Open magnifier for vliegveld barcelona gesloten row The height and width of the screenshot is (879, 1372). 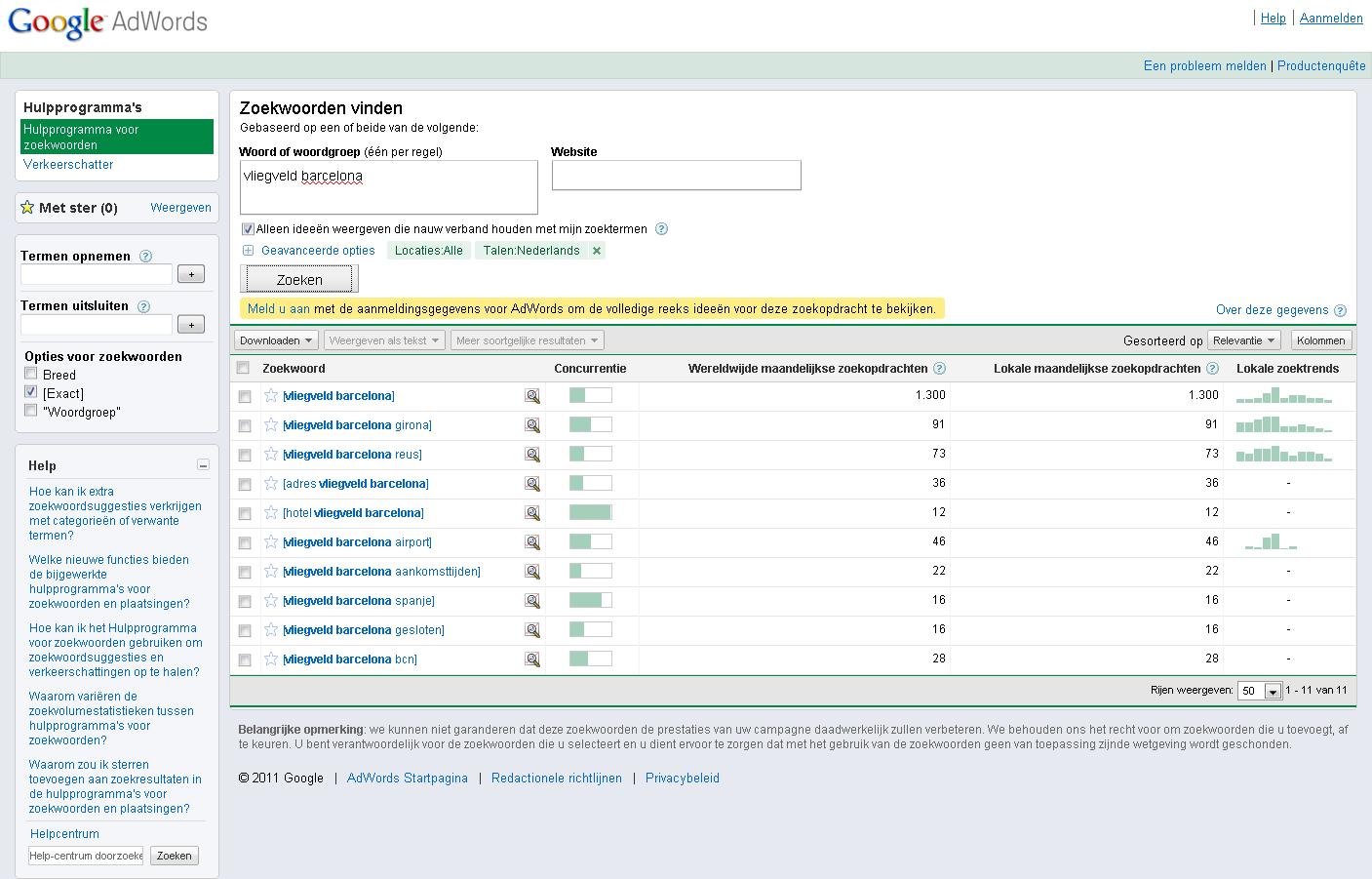pos(532,630)
